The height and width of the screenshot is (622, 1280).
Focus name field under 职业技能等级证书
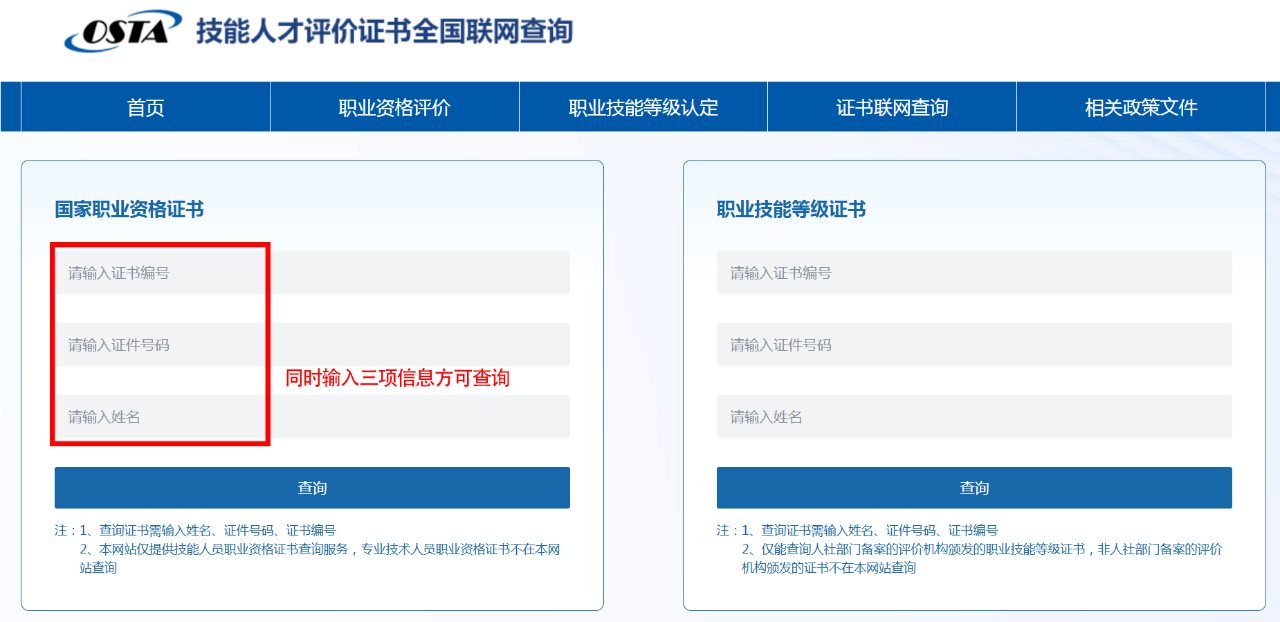pyautogui.click(x=974, y=417)
